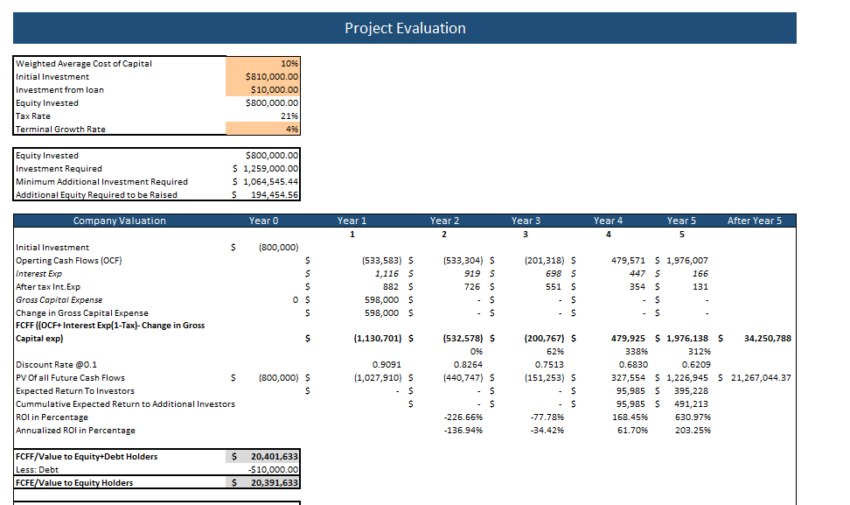Viewport: 850px width, 505px height.
Task: Select the After Year 5 column header
Action: pyautogui.click(x=755, y=221)
